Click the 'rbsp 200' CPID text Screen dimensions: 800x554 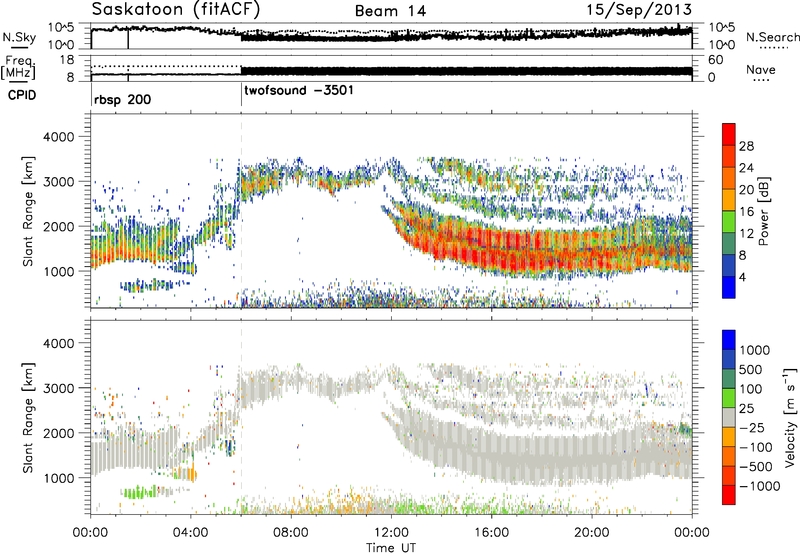click(122, 99)
